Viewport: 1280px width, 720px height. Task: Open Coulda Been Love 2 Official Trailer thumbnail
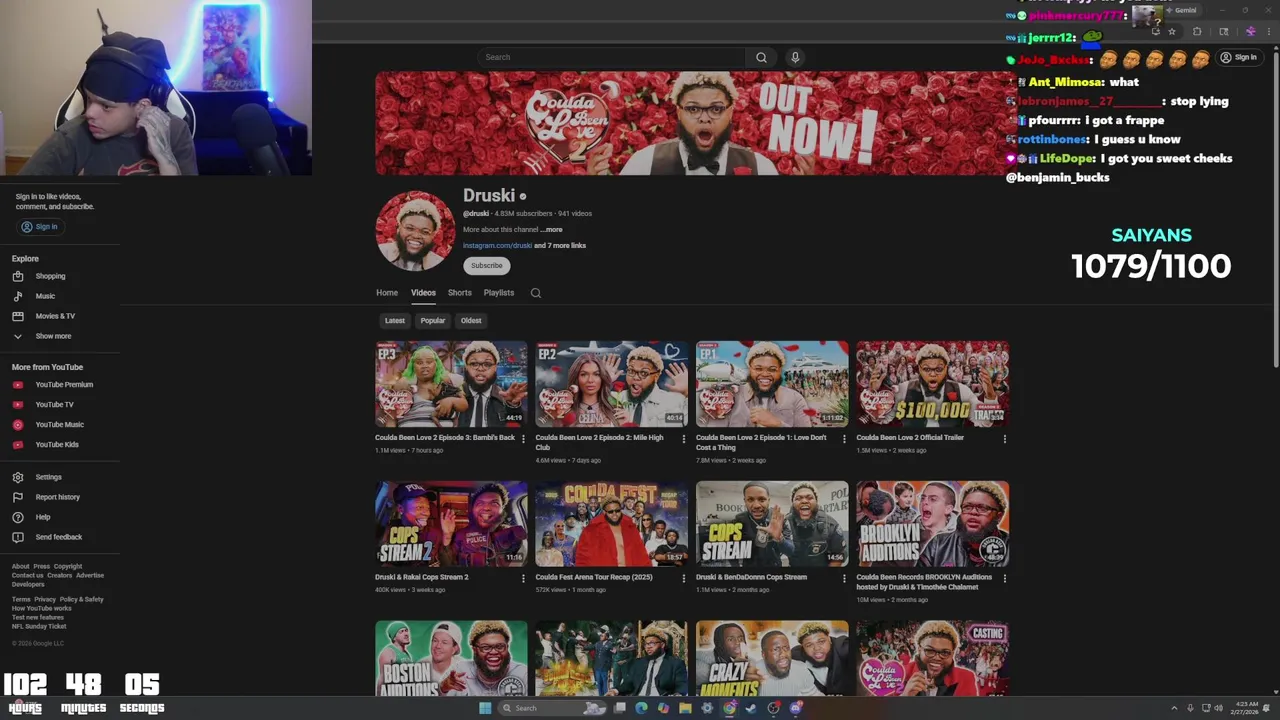point(932,384)
